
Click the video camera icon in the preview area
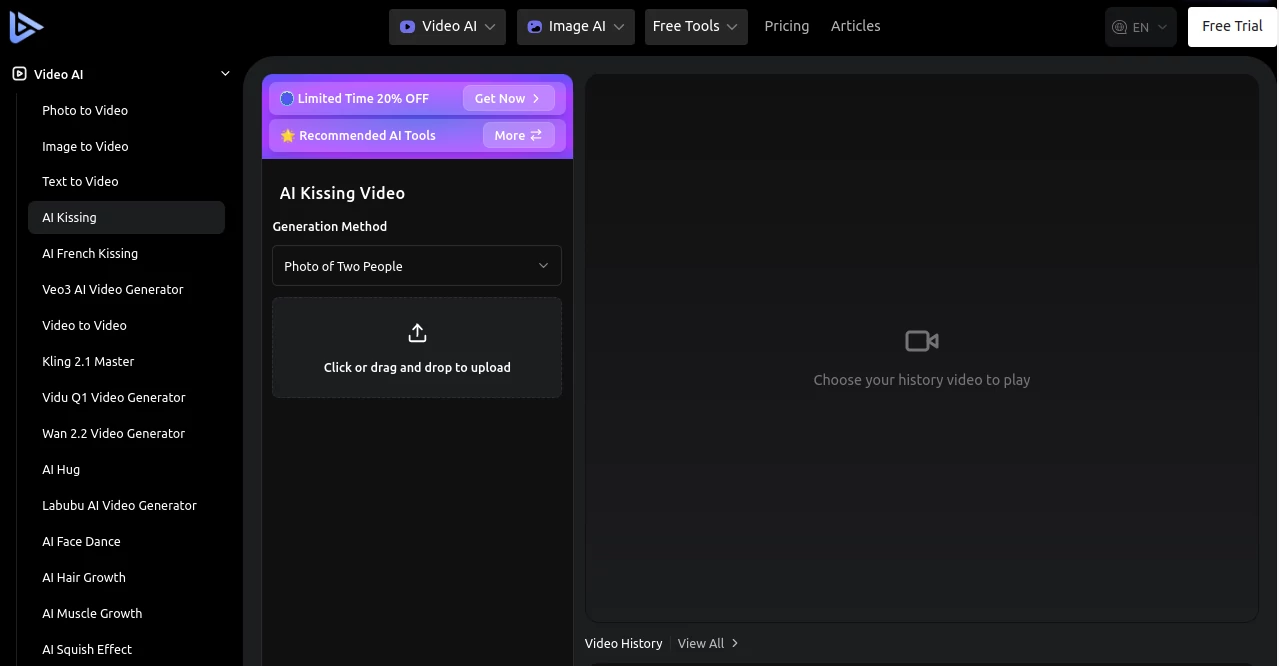point(921,340)
